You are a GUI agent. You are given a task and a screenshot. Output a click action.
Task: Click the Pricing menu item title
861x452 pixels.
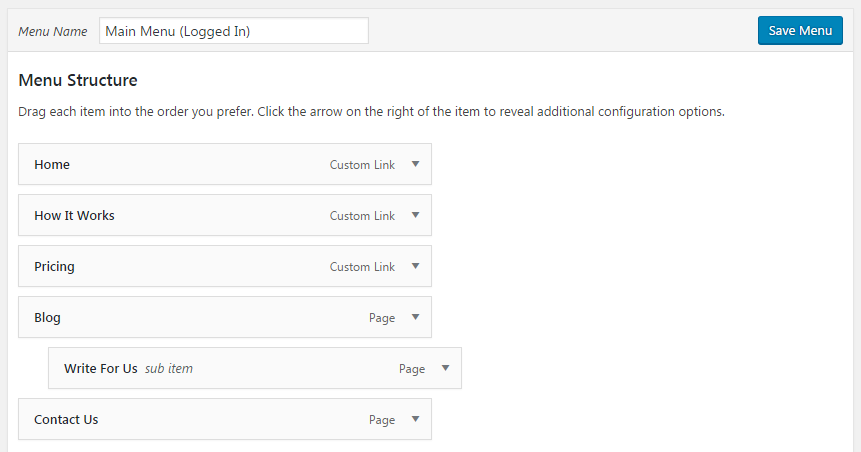(54, 267)
